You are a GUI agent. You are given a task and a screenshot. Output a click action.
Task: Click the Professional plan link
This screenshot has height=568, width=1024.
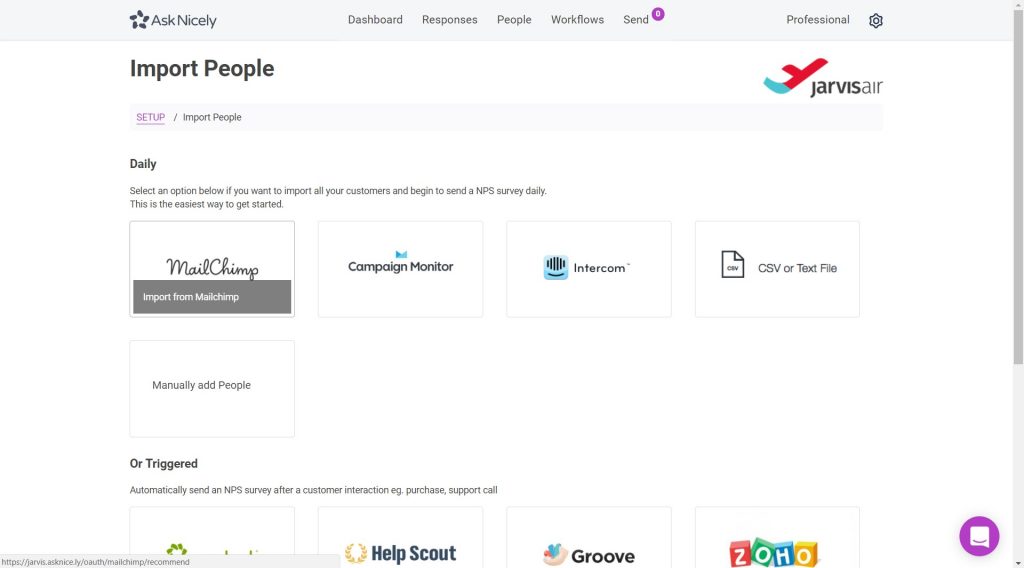pos(818,20)
